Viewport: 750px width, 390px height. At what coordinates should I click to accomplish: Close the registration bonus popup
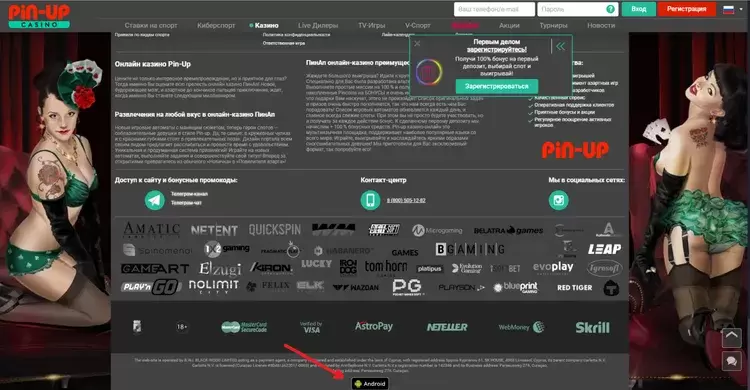tap(417, 44)
